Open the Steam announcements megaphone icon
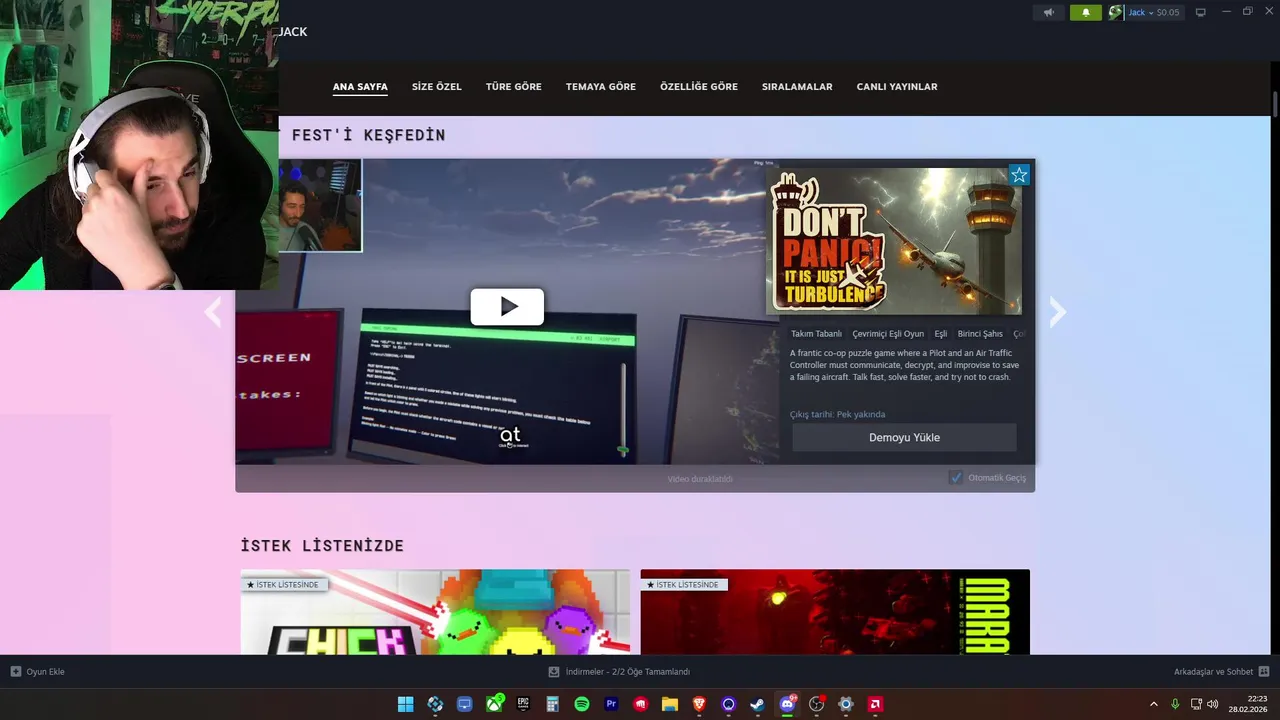The image size is (1280, 720). (x=1048, y=13)
